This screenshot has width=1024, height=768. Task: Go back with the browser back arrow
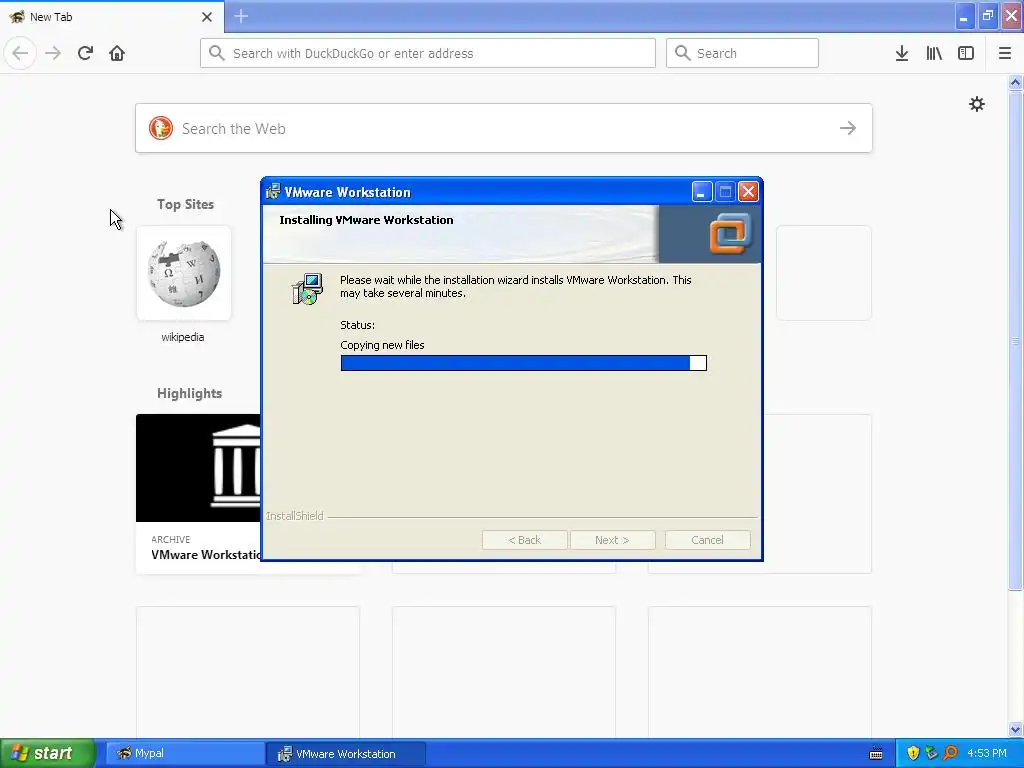(20, 53)
